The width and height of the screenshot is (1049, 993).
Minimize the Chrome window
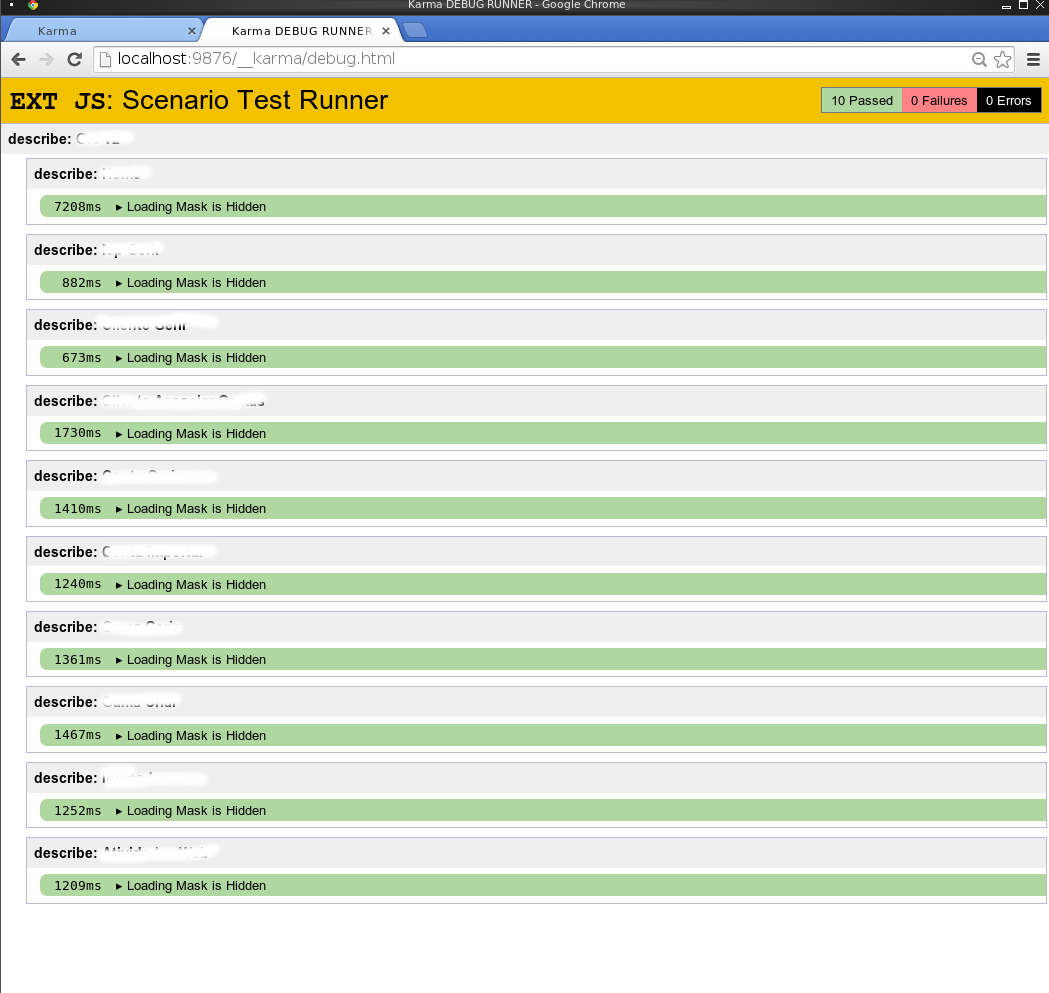pyautogui.click(x=1006, y=5)
